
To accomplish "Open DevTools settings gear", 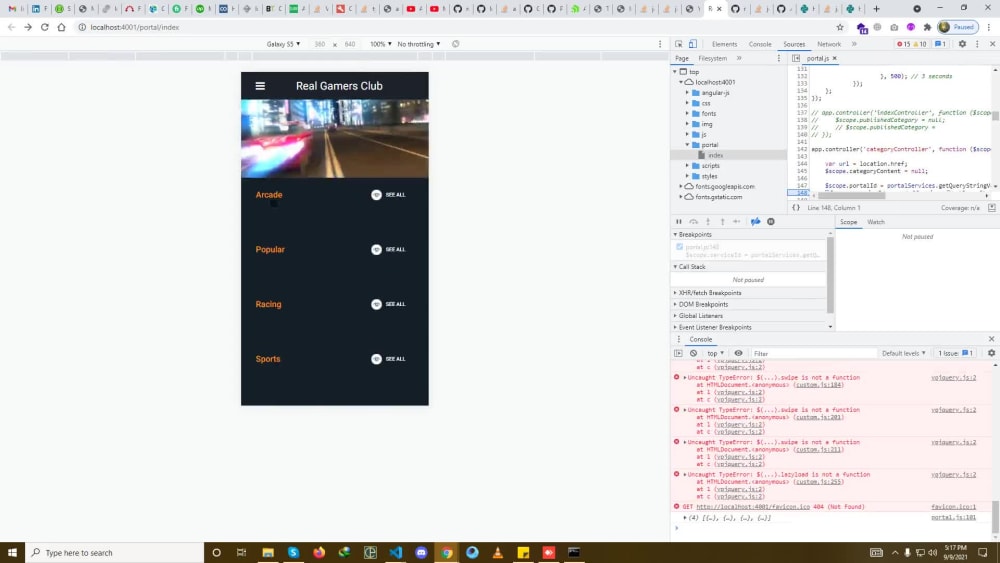I will 962,44.
